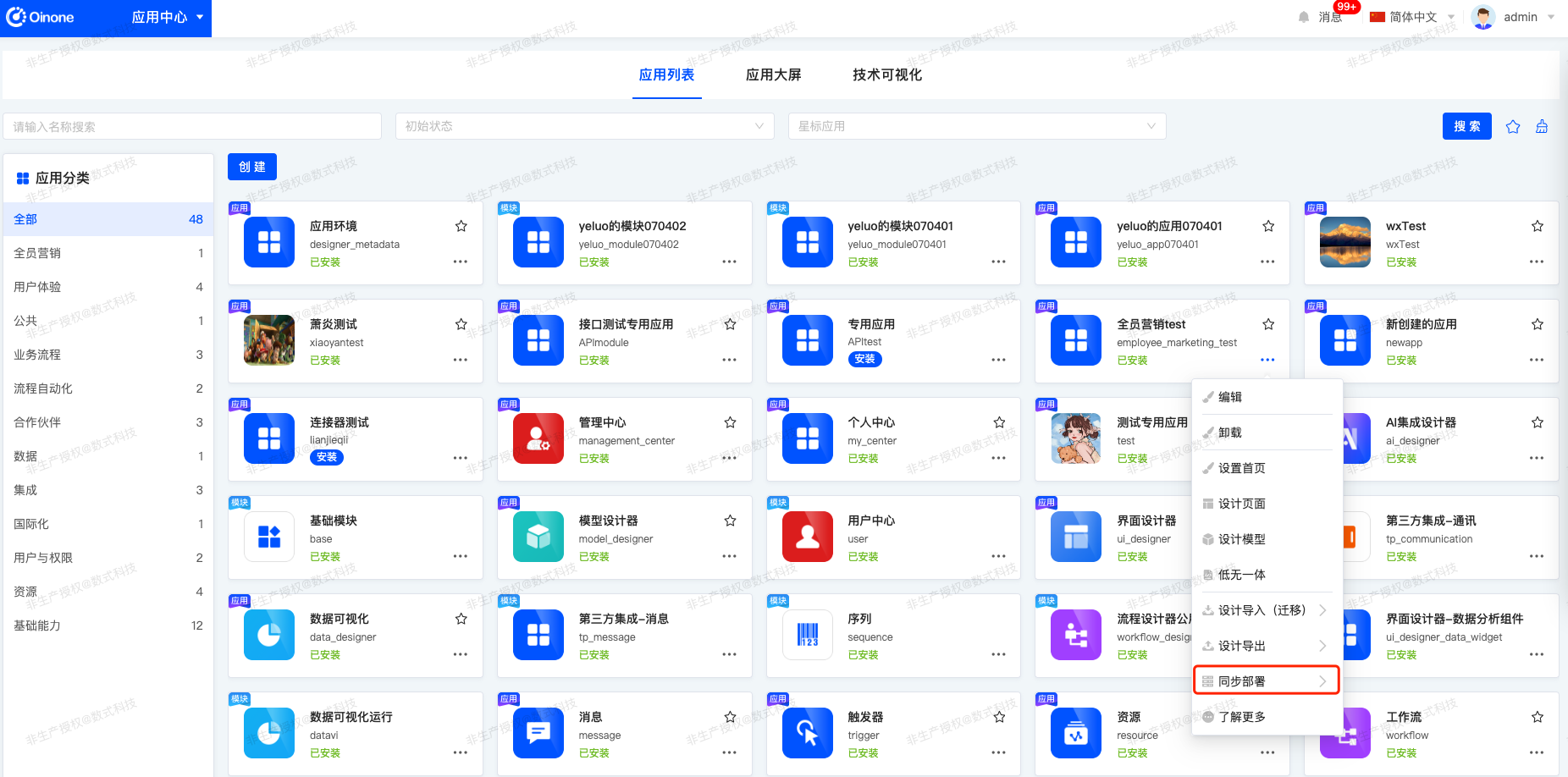1568x777 pixels.
Task: Open the 应用中心 dropdown menu
Action: 167,17
